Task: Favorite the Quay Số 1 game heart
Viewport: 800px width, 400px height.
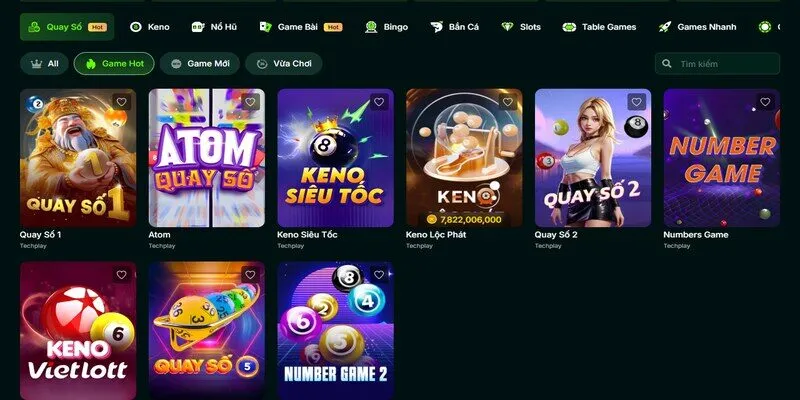Action: click(121, 102)
